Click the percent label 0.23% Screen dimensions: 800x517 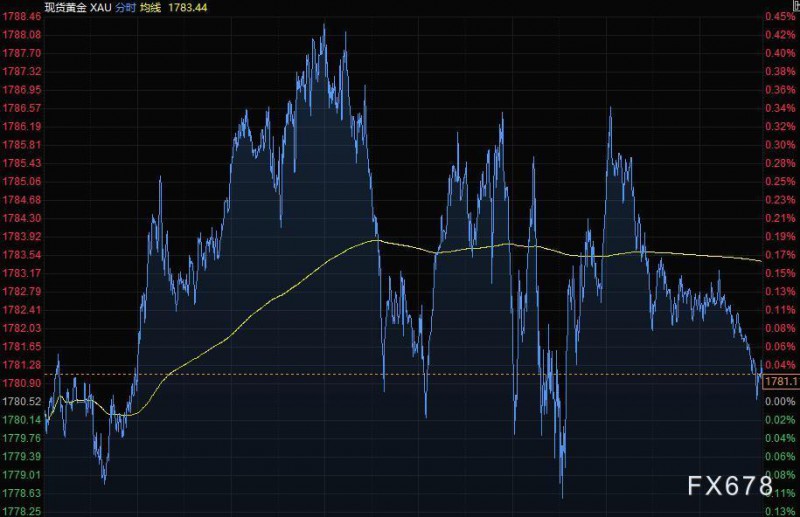[780, 200]
